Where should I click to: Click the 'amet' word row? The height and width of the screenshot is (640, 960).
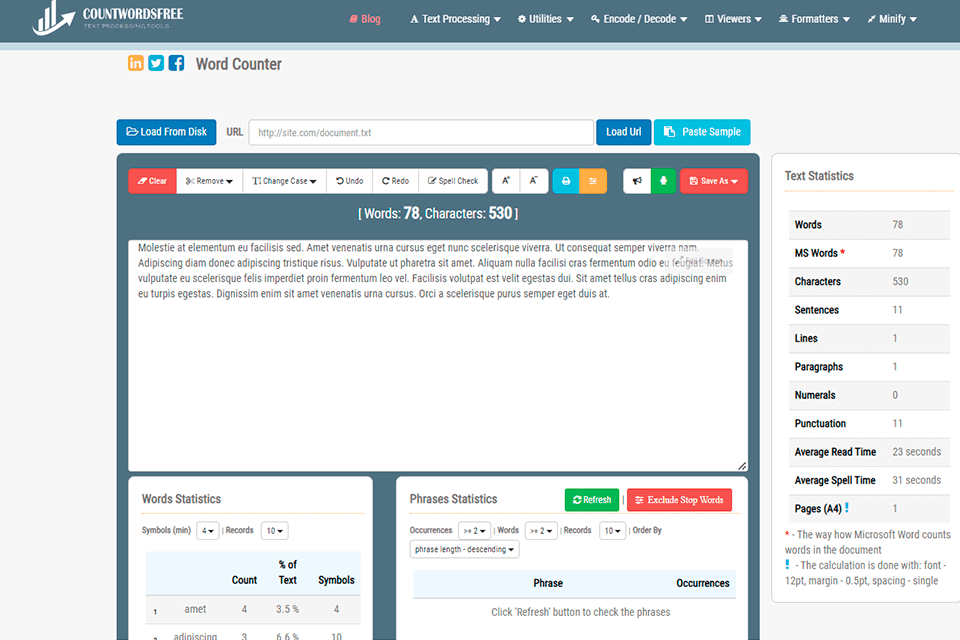click(253, 609)
